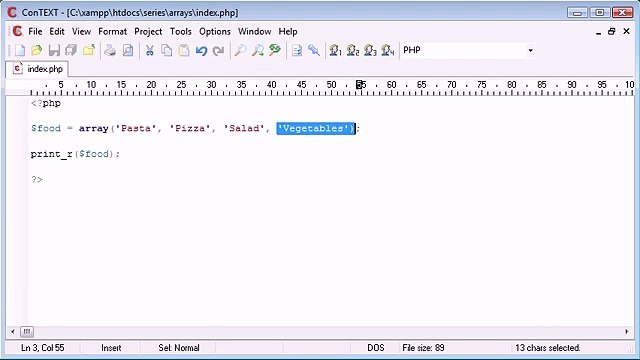Click the ConTEXT icon in menu bar
The height and width of the screenshot is (360, 640).
(x=17, y=31)
